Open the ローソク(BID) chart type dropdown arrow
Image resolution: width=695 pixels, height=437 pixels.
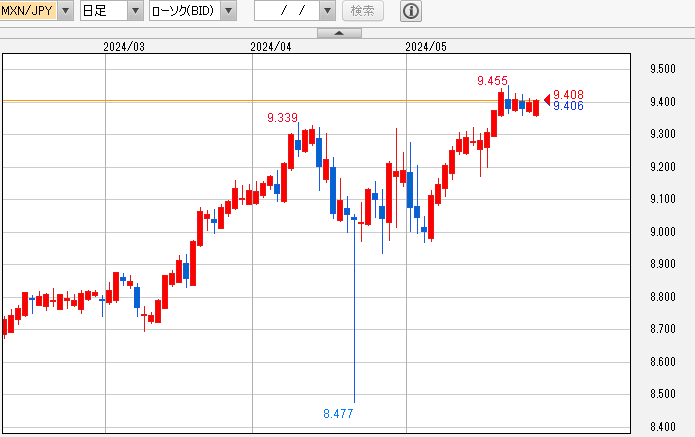coord(229,11)
